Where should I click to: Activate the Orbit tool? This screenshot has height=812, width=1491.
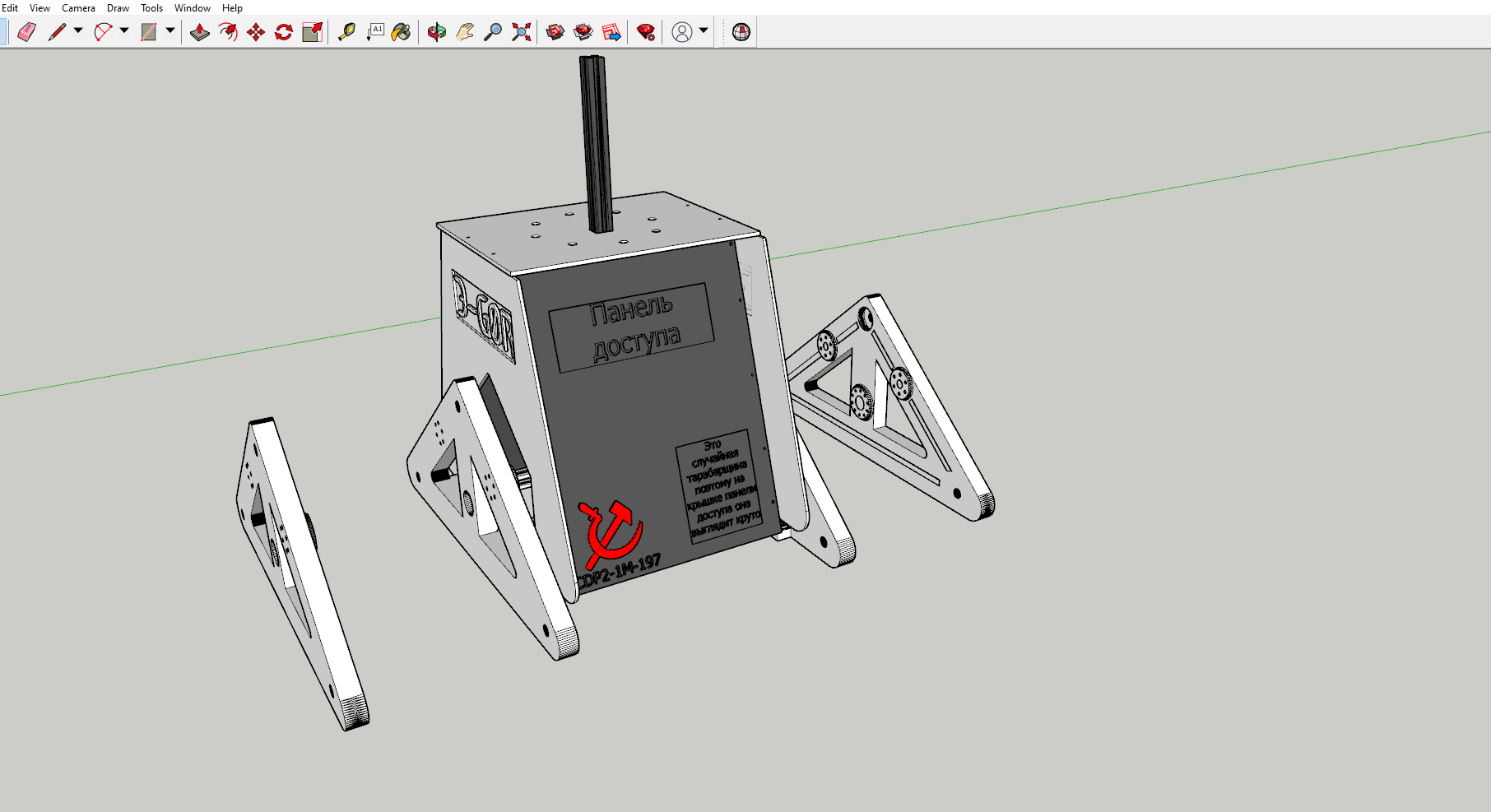[437, 32]
